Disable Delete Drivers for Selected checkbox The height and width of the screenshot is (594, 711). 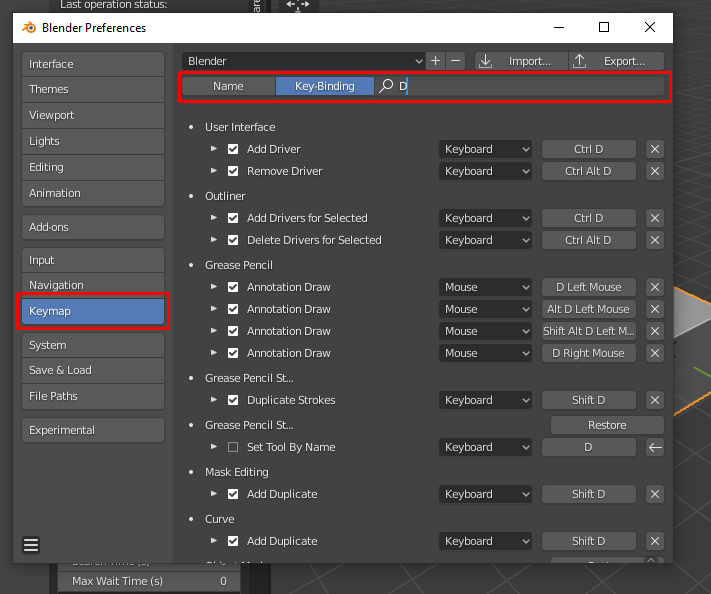point(233,240)
